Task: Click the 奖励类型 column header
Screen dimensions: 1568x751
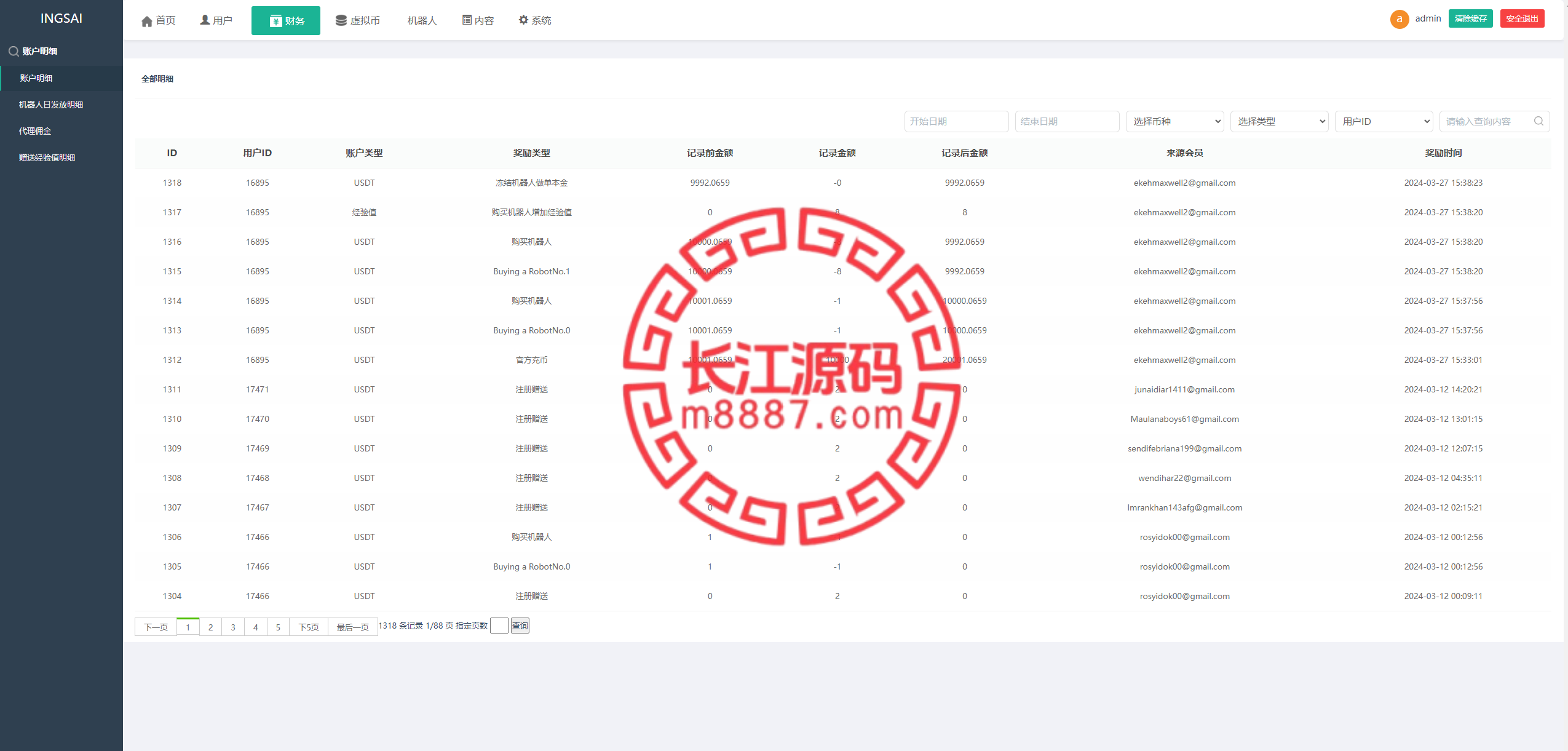Action: [531, 153]
